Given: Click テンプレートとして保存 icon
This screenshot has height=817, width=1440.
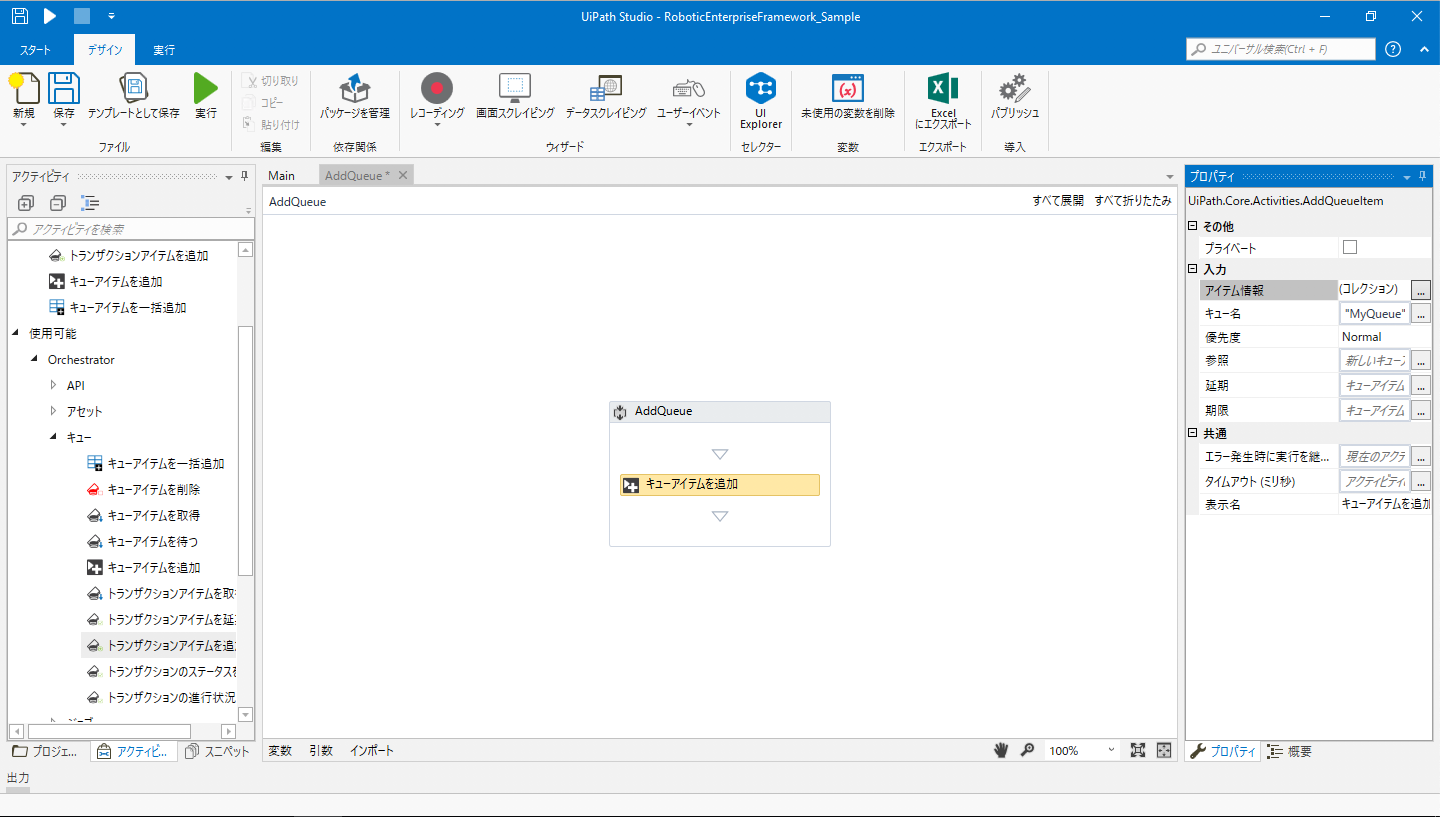Looking at the screenshot, I should click(134, 88).
